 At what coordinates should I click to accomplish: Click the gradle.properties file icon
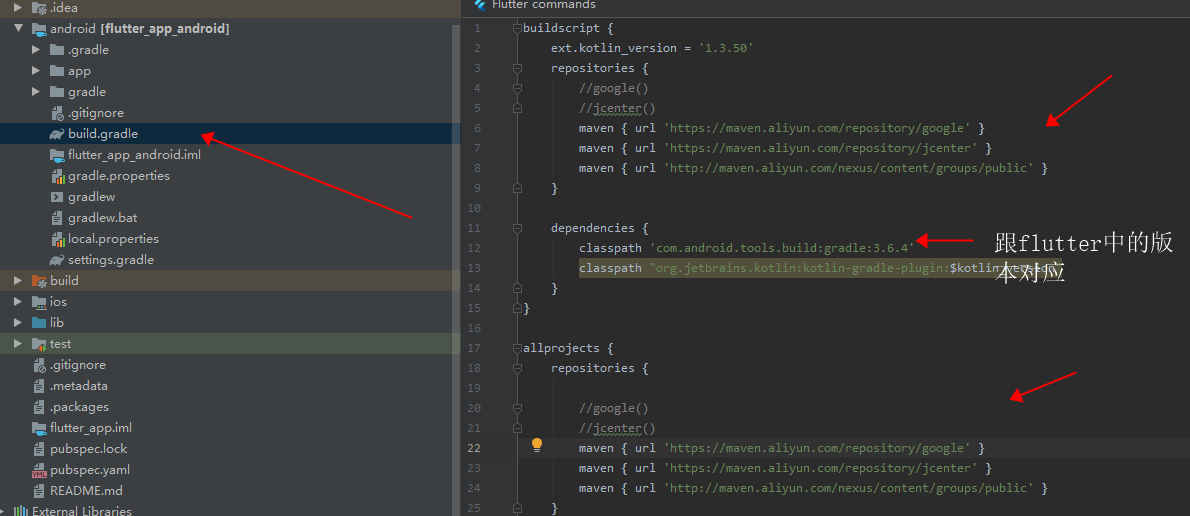[58, 176]
